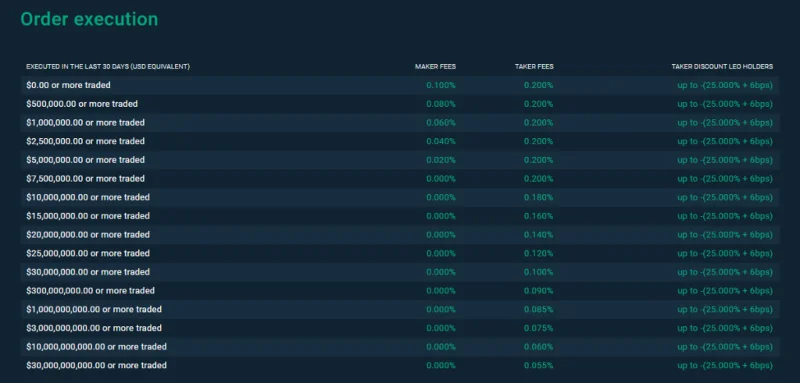Select the '$20,000,000.00 or more traded' row label
The height and width of the screenshot is (383, 800).
pos(88,235)
